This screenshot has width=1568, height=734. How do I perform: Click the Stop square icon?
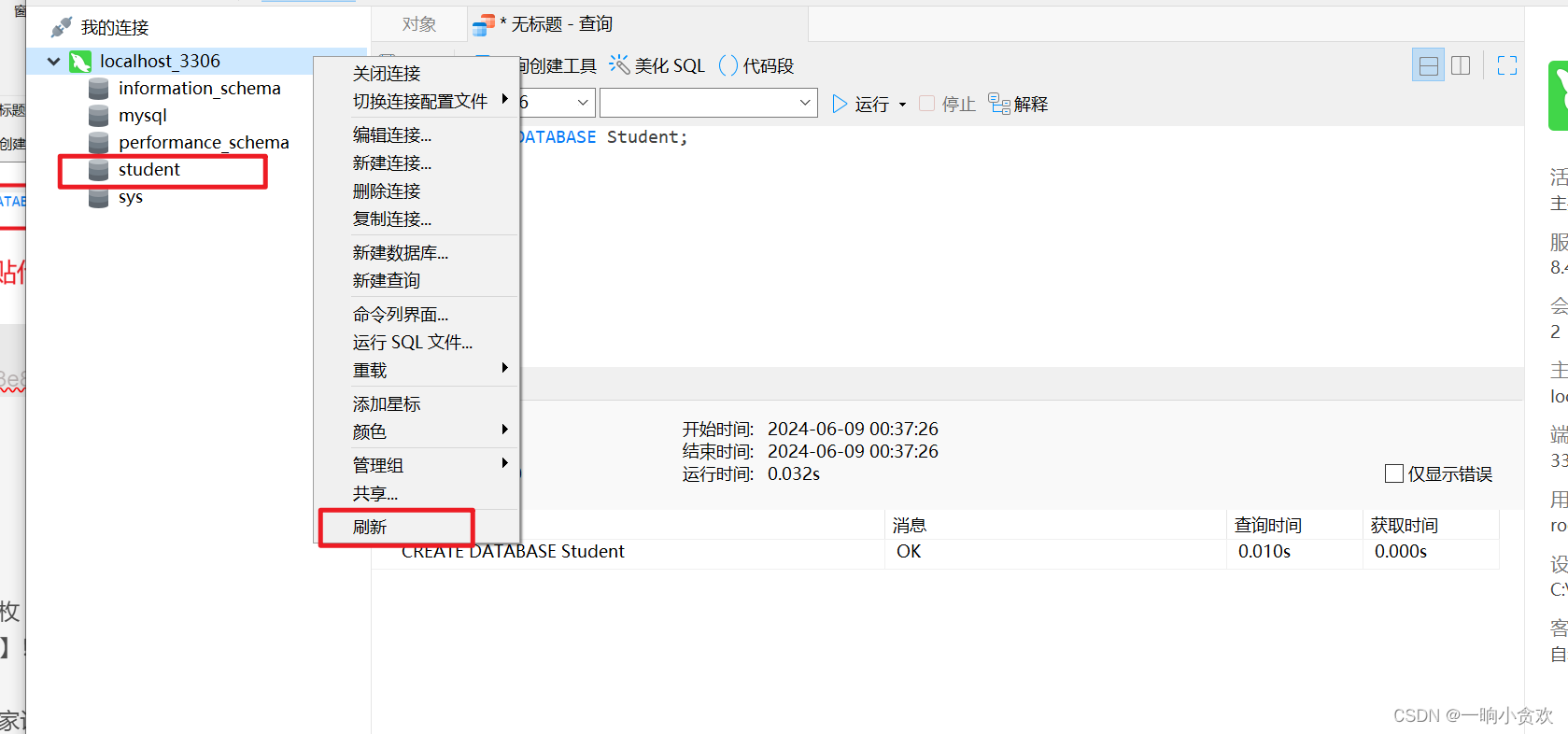[926, 104]
